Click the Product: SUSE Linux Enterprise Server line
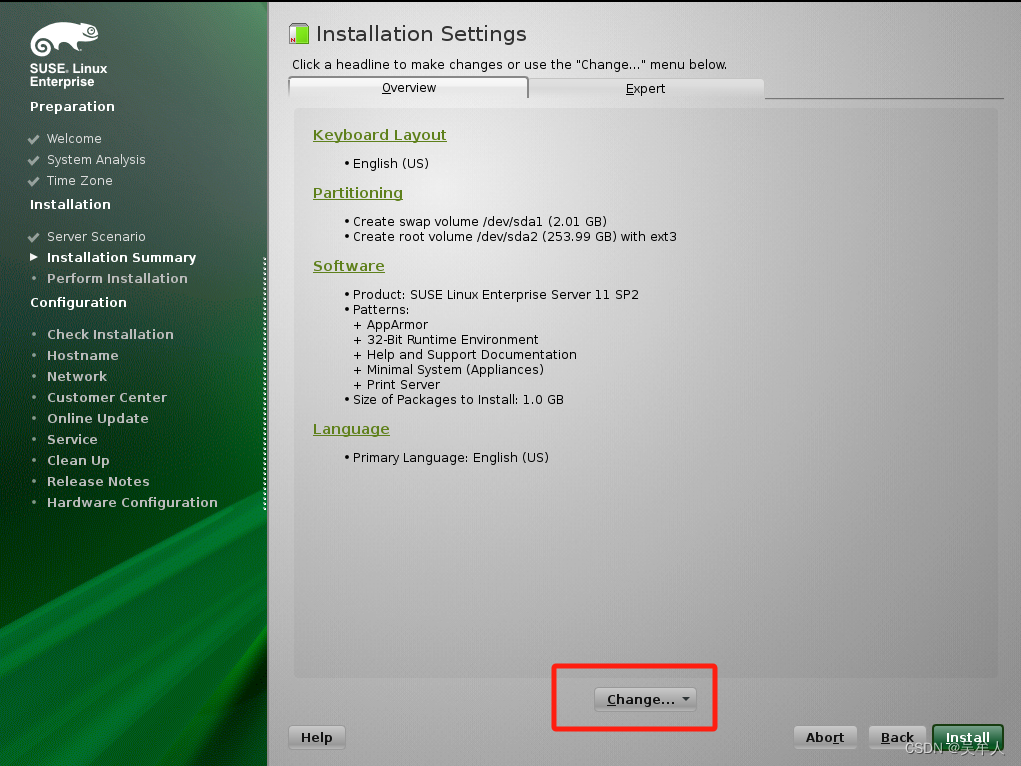This screenshot has width=1021, height=766. click(496, 294)
